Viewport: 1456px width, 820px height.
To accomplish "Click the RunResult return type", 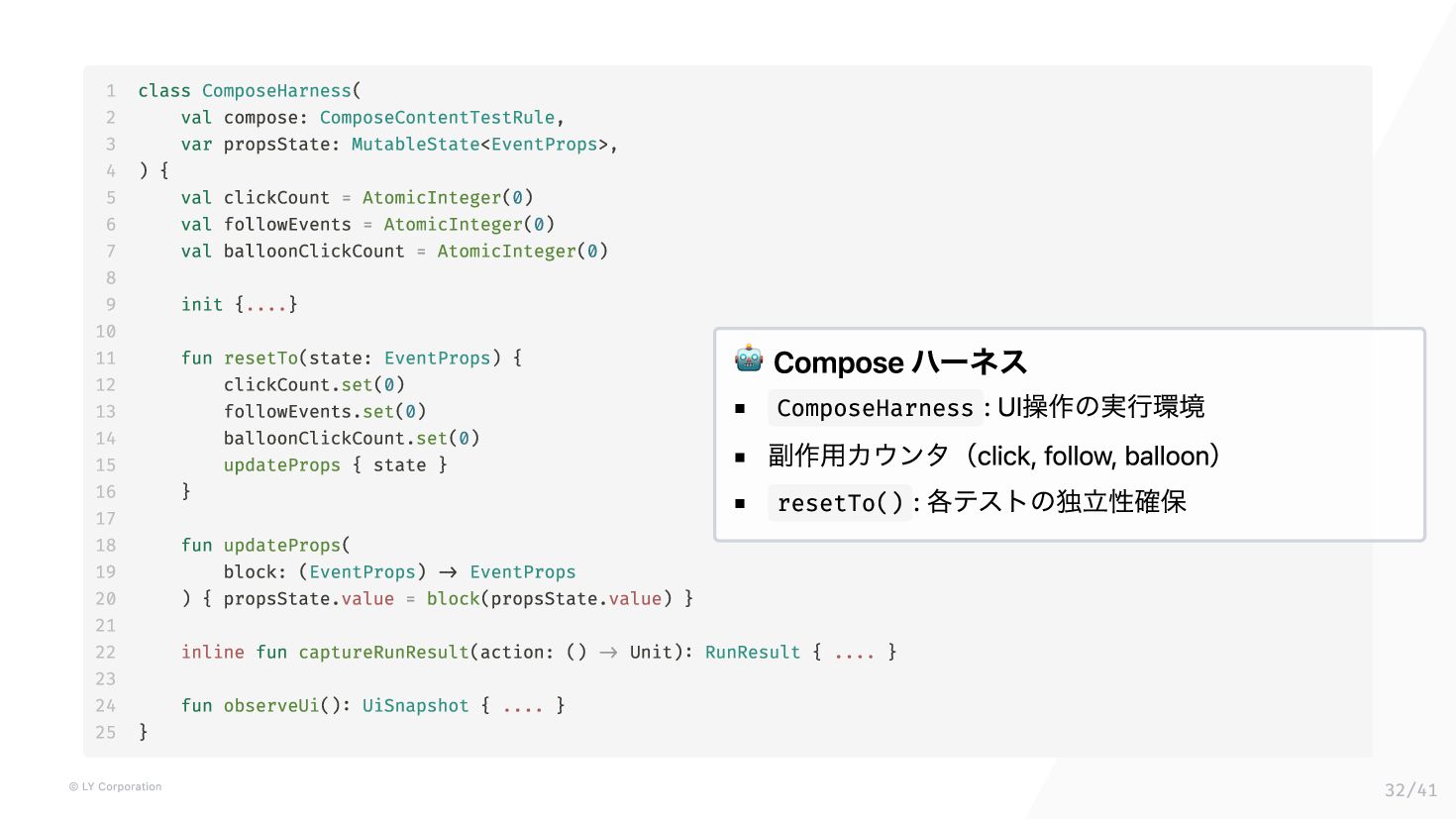I will 753,653.
